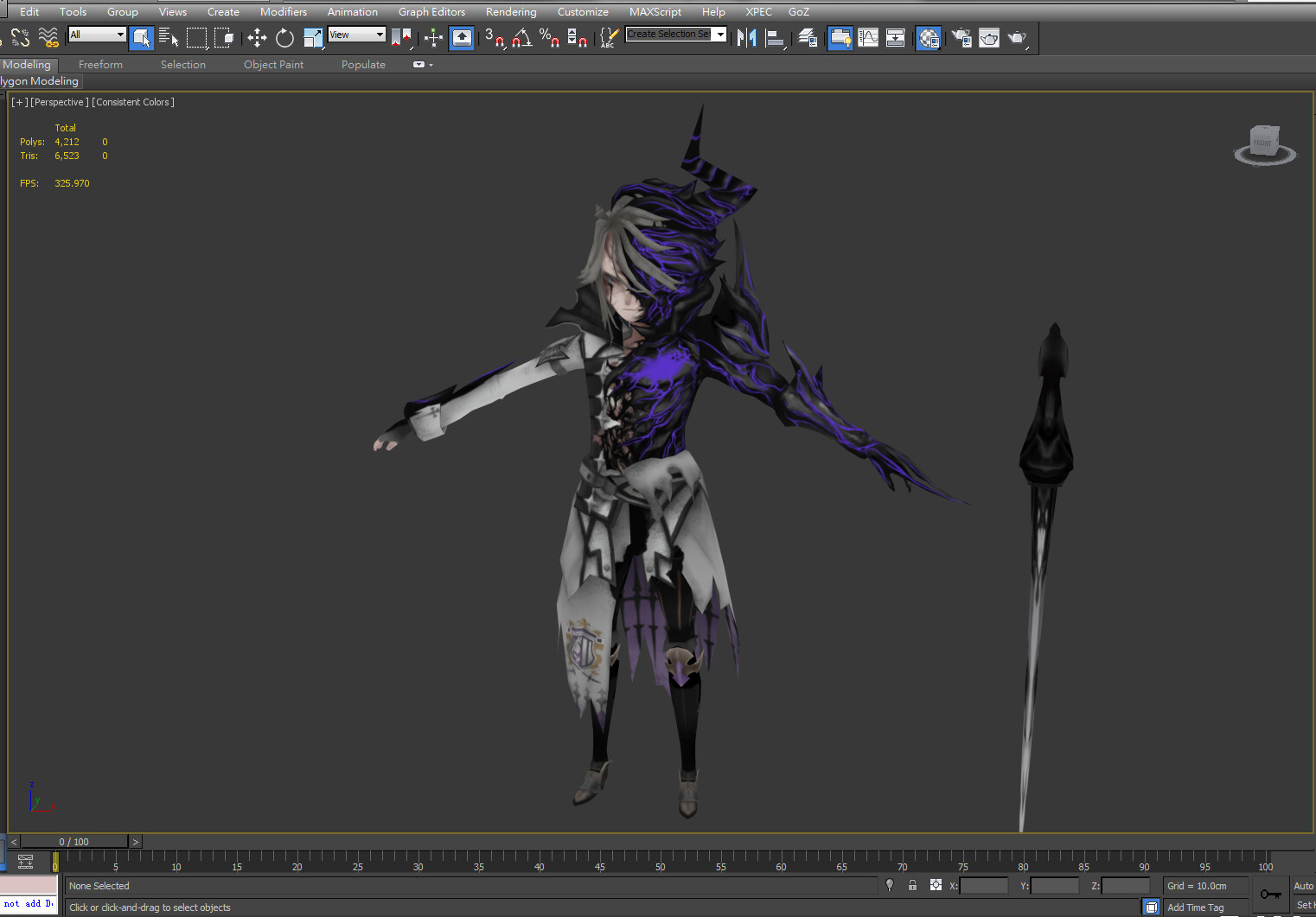Enable Angle Snap toggle

click(x=521, y=38)
